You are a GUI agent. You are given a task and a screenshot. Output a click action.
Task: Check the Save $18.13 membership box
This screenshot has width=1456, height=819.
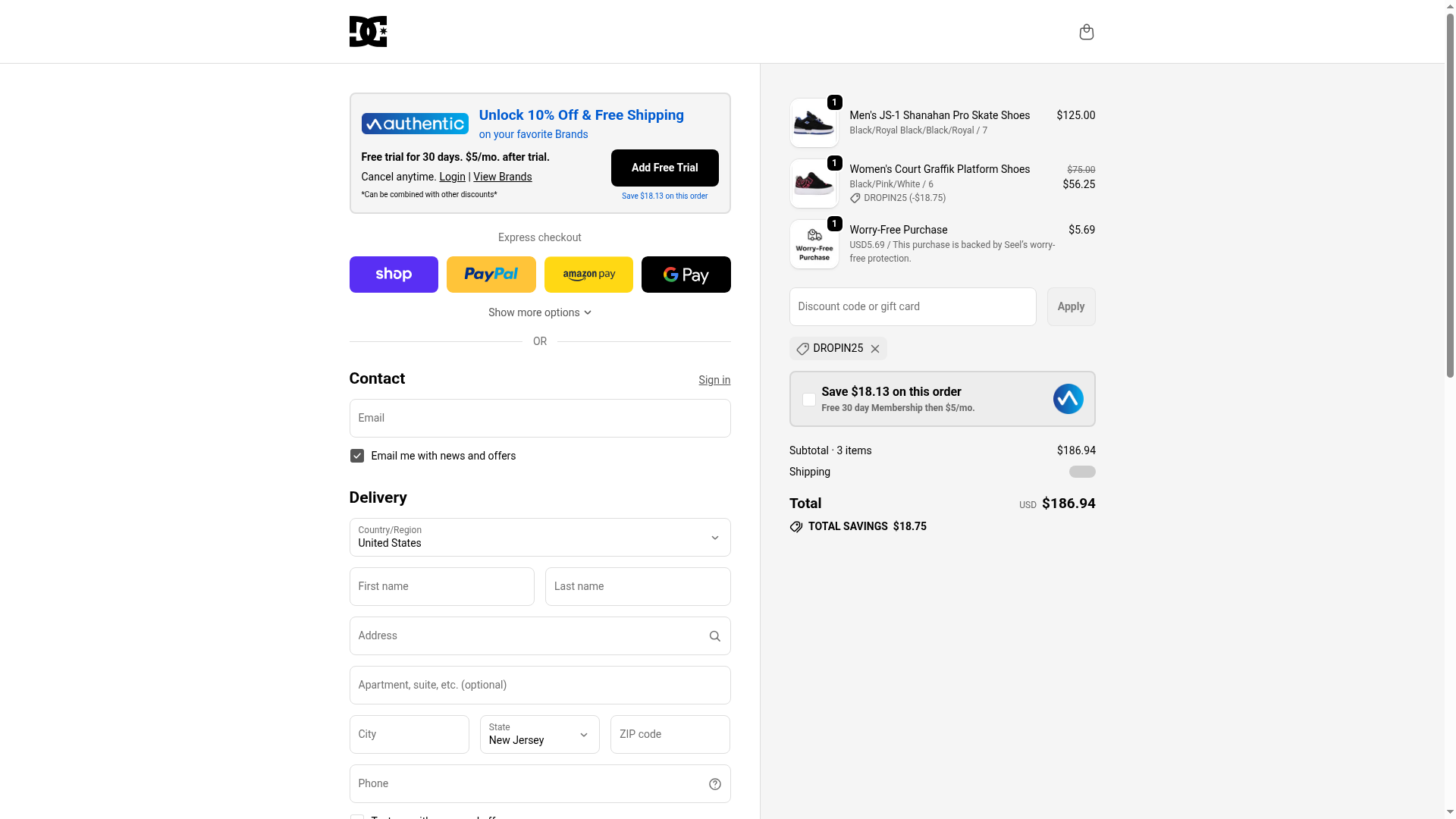coord(809,400)
